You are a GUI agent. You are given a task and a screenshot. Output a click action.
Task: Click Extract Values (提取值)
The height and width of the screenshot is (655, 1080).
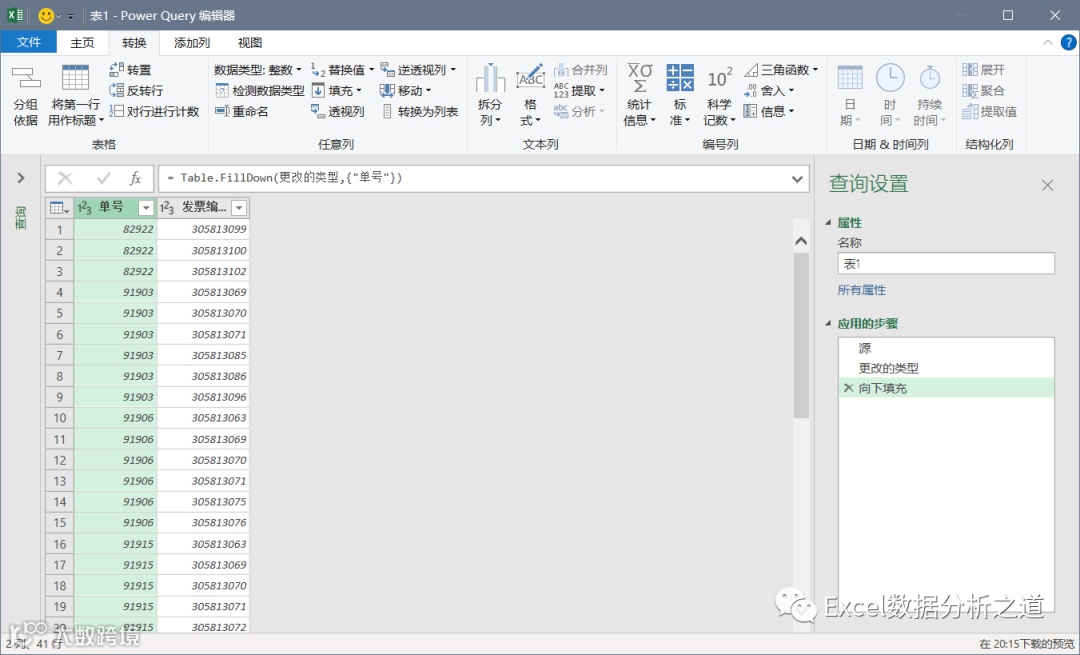[990, 111]
